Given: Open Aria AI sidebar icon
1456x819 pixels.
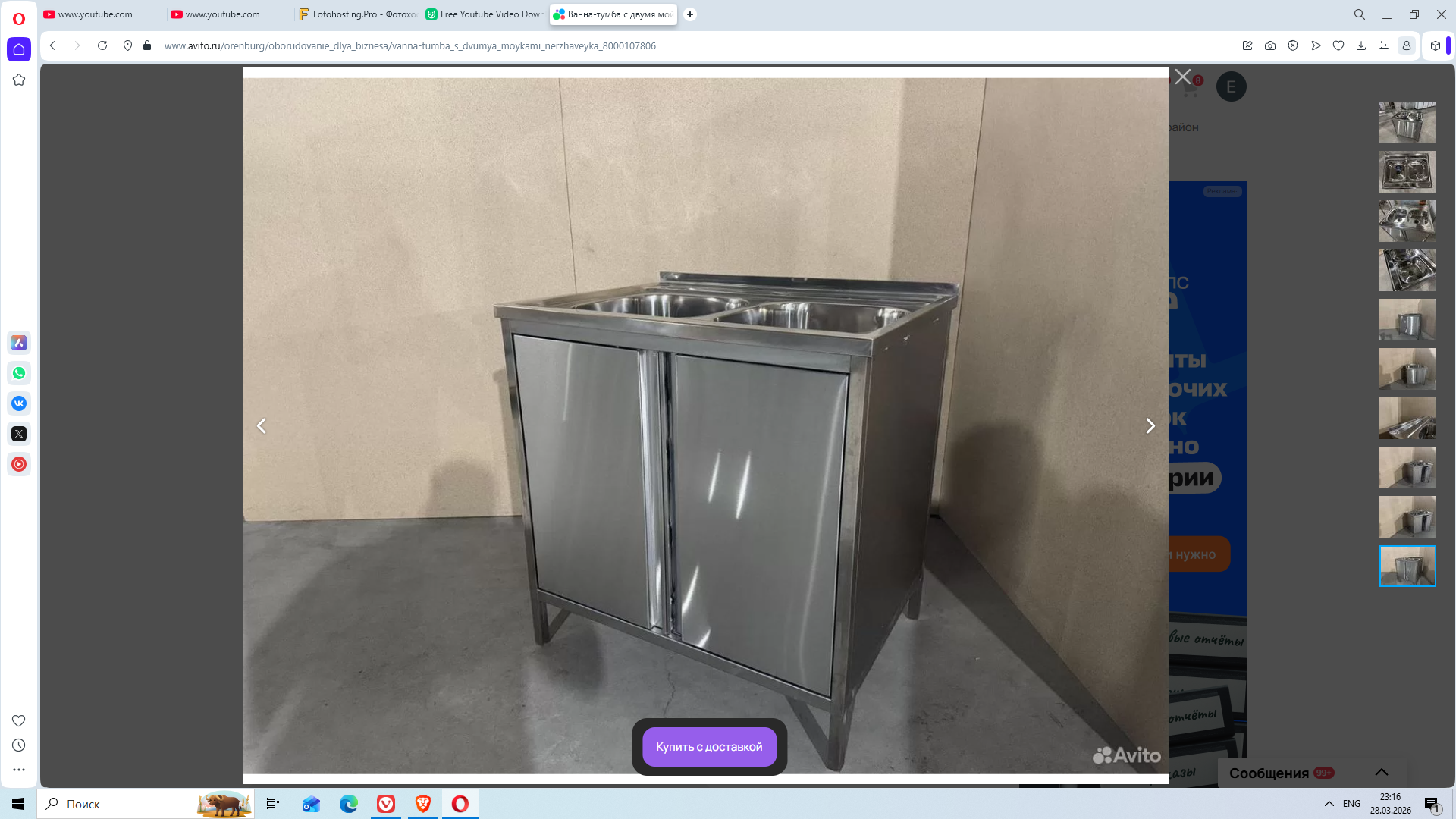Looking at the screenshot, I should click(x=19, y=343).
